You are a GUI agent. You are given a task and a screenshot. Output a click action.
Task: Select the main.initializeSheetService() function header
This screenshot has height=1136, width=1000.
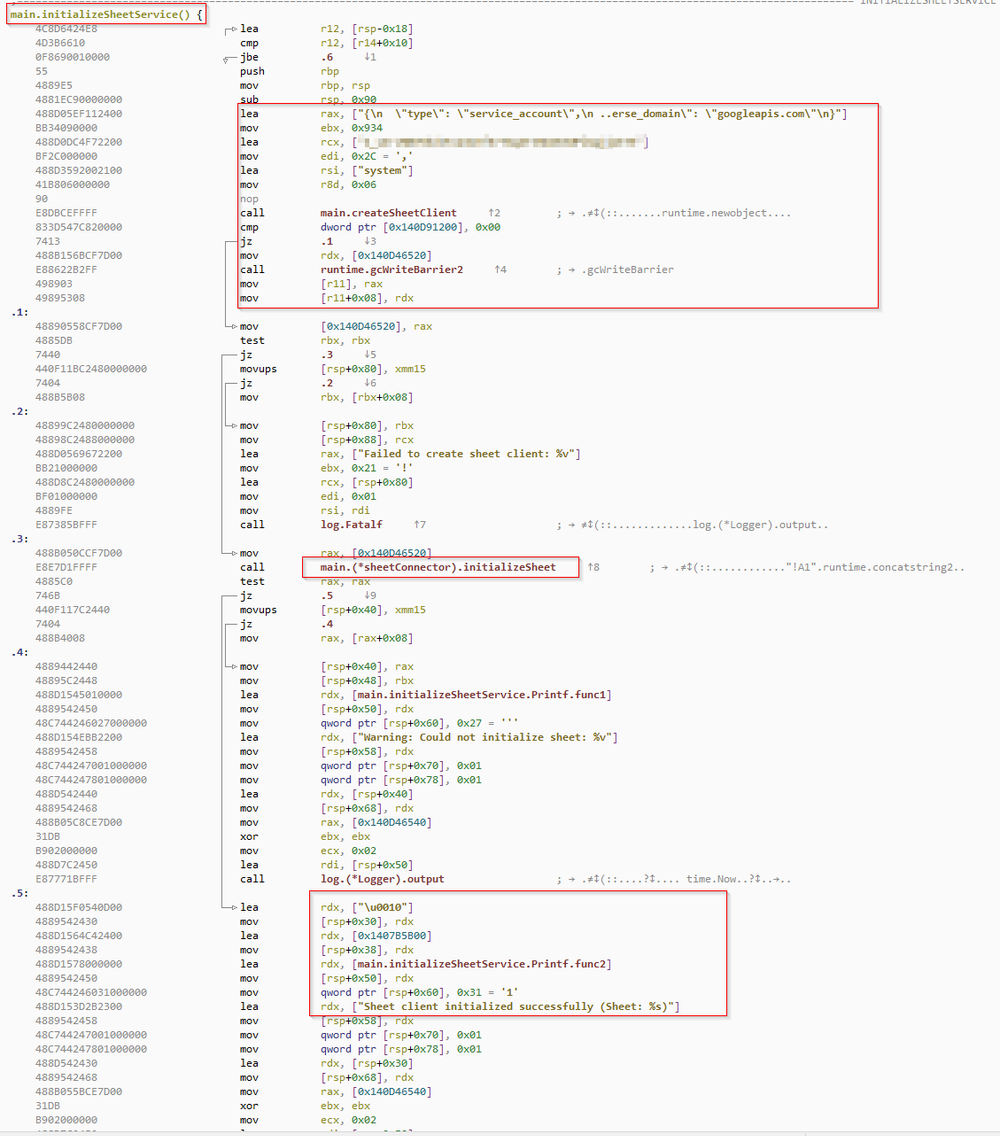pos(107,14)
